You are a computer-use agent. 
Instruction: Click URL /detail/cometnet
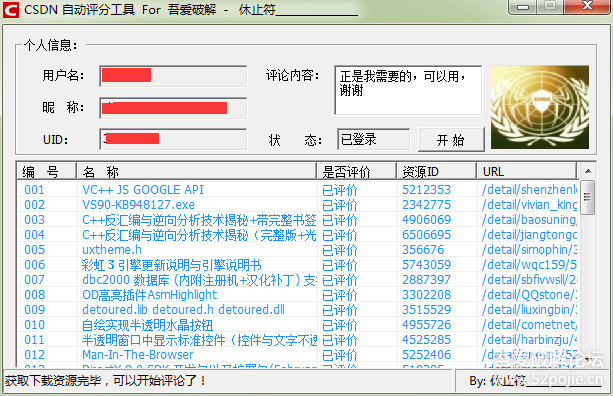529,324
